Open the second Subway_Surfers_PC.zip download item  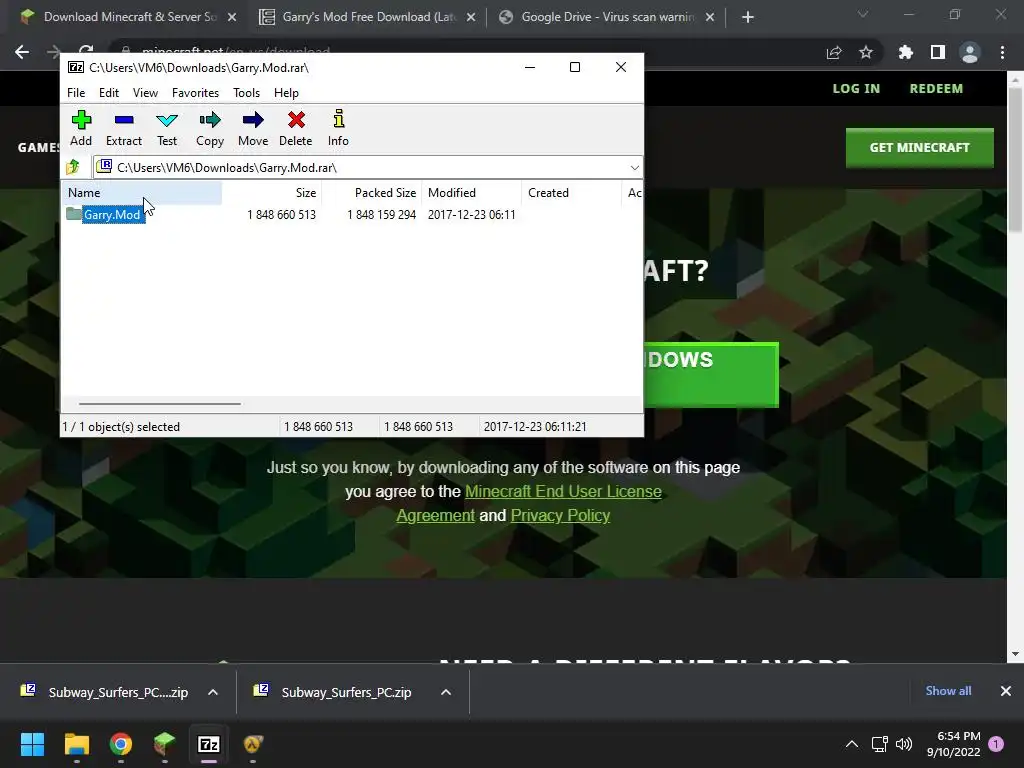point(333,692)
